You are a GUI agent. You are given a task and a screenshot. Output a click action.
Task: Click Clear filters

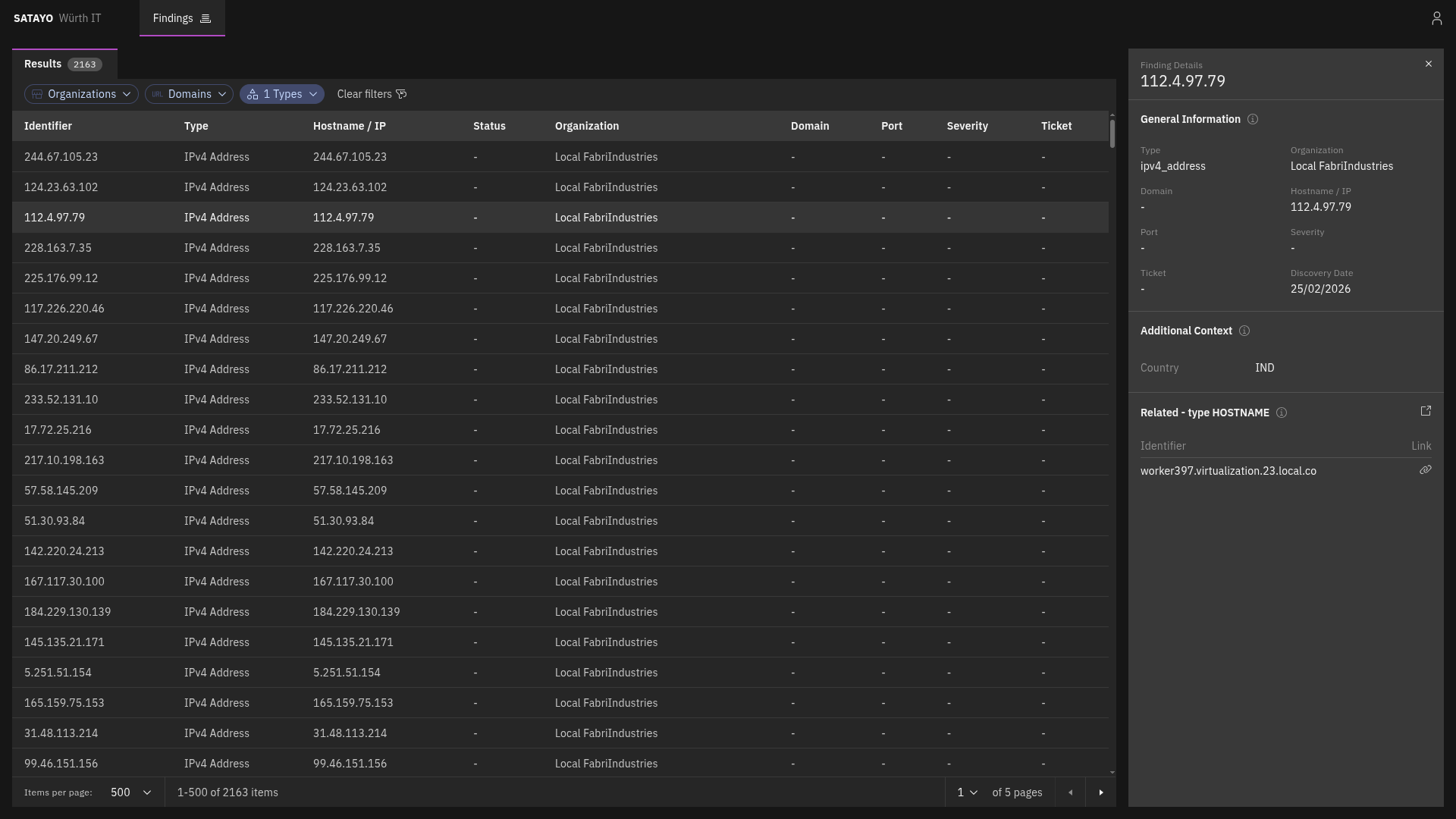(x=362, y=94)
